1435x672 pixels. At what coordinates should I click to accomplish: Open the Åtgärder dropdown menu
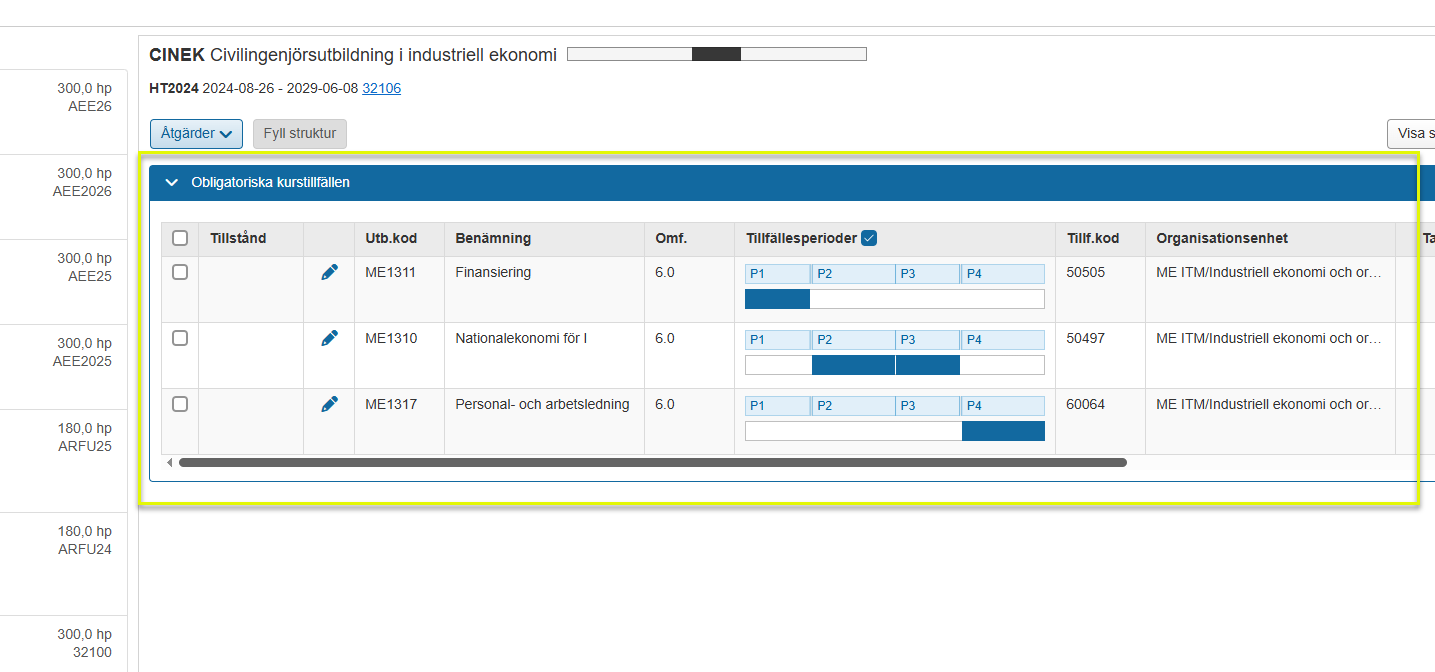pos(196,134)
